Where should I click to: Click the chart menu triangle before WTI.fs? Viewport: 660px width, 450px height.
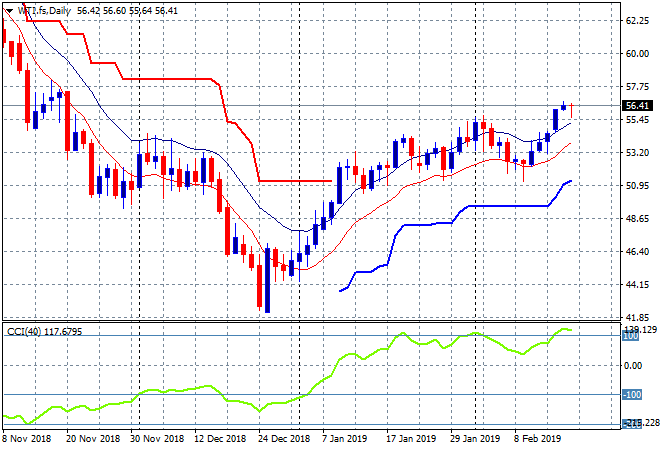click(x=10, y=11)
